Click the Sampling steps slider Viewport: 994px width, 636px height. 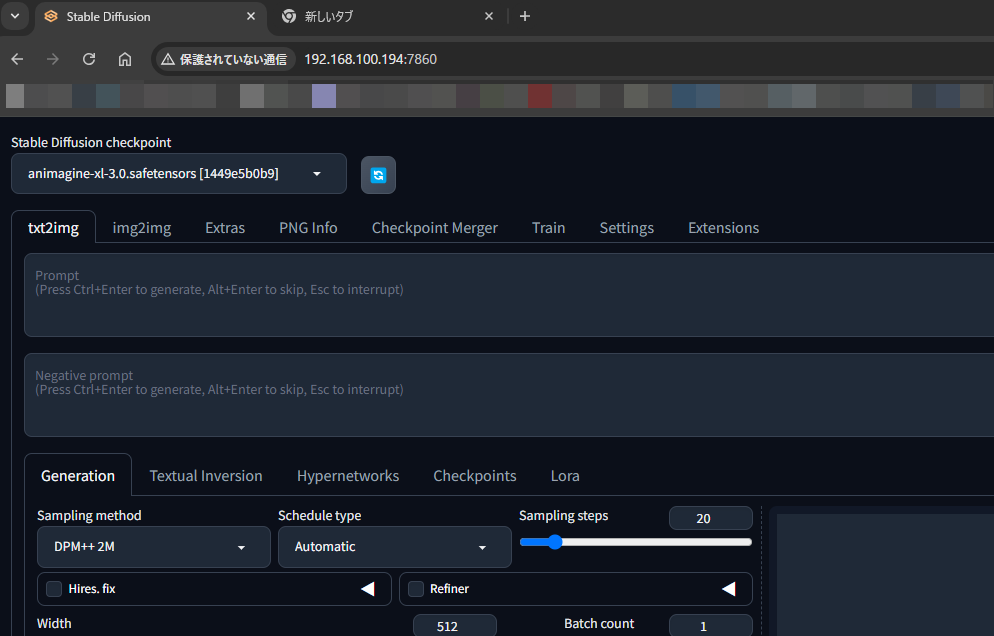(x=635, y=542)
